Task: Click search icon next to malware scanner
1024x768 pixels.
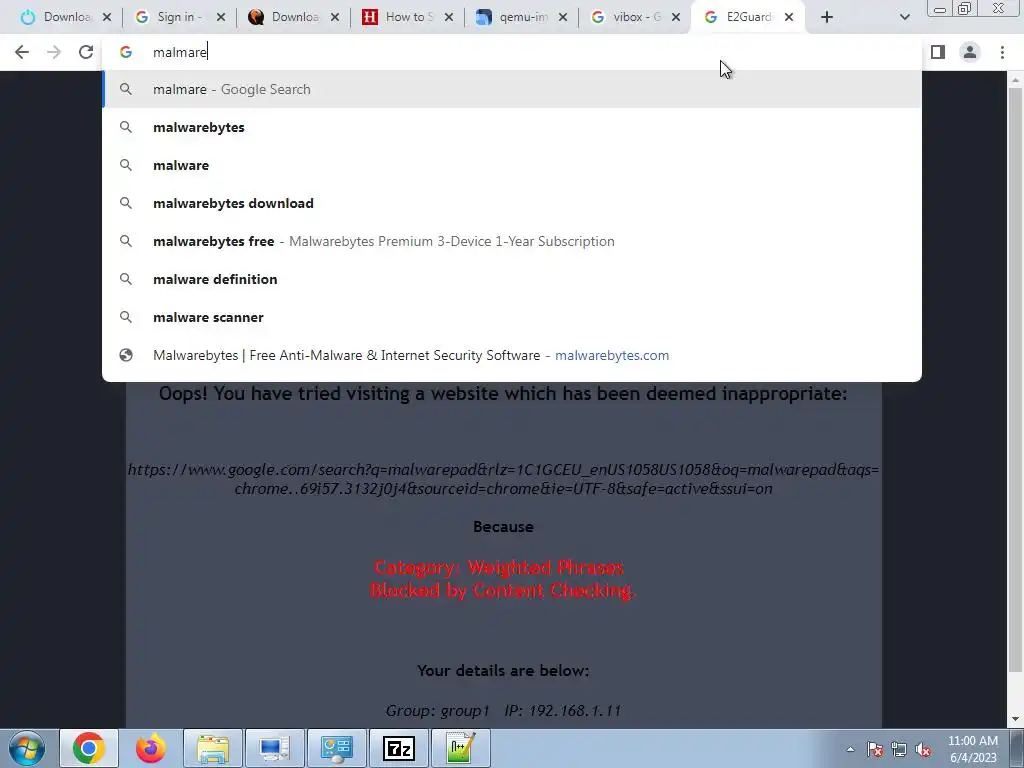Action: tap(126, 317)
